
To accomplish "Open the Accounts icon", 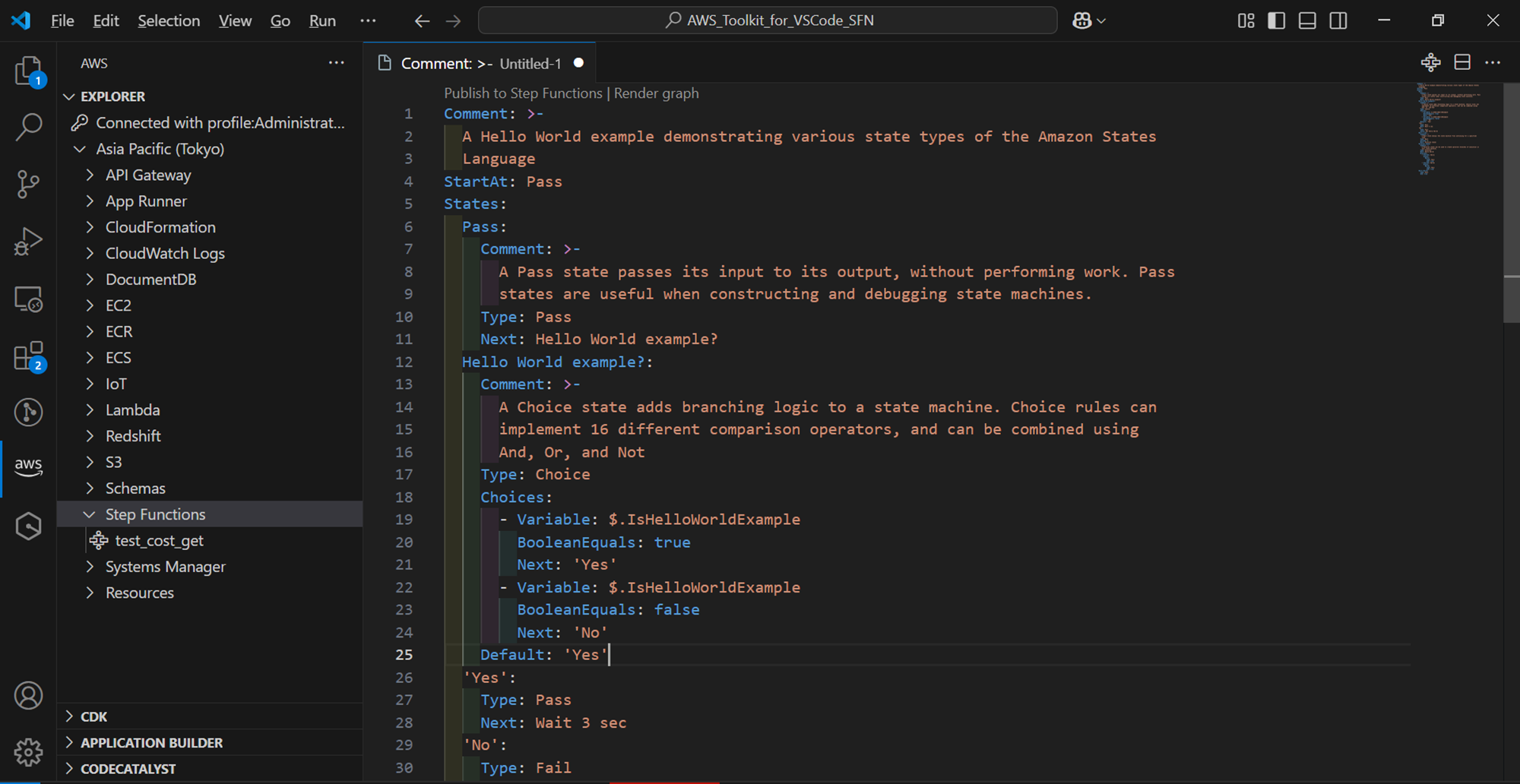I will 28,695.
